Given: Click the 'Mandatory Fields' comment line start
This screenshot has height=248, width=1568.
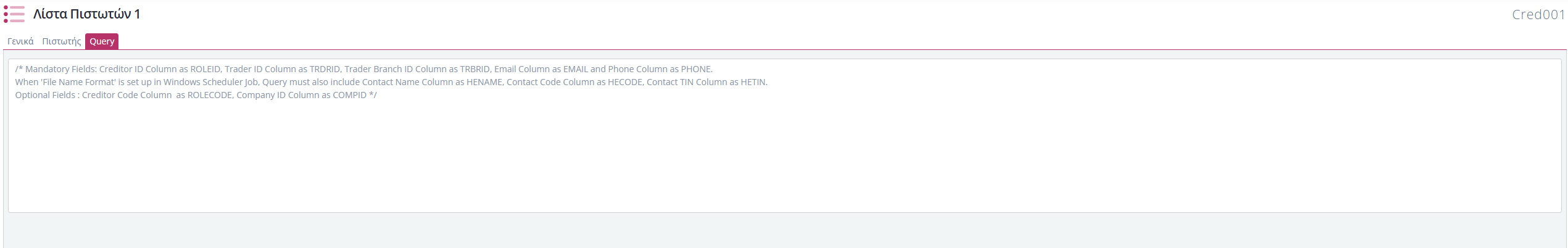Looking at the screenshot, I should pos(56,69).
